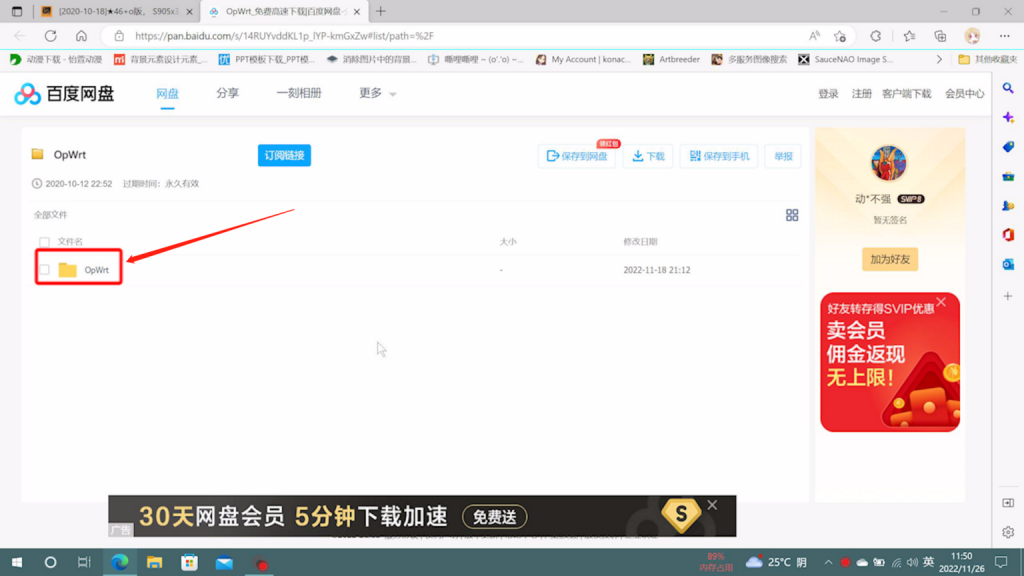The height and width of the screenshot is (576, 1024).
Task: Open Task View on taskbar
Action: pyautogui.click(x=84, y=562)
